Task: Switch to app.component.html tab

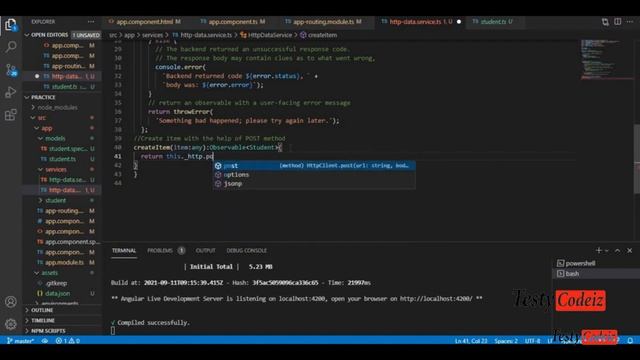Action: (144, 22)
